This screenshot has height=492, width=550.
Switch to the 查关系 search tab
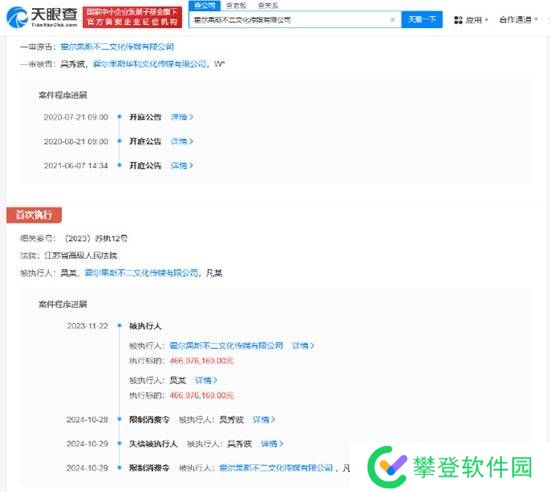[x=268, y=5]
